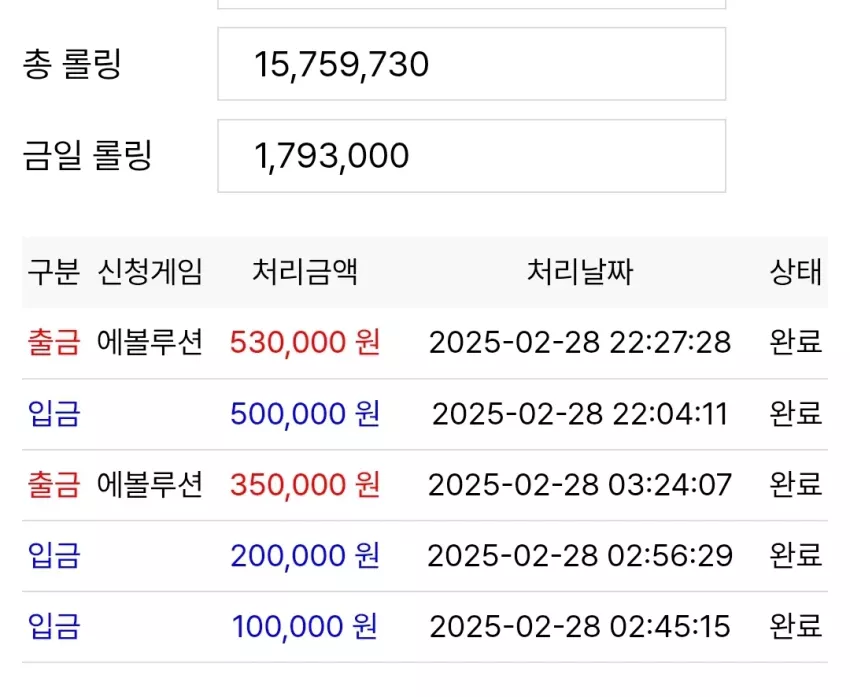Viewport: 850px width, 697px height.
Task: Click the date 2025-02-28 03:24:07
Action: click(580, 485)
